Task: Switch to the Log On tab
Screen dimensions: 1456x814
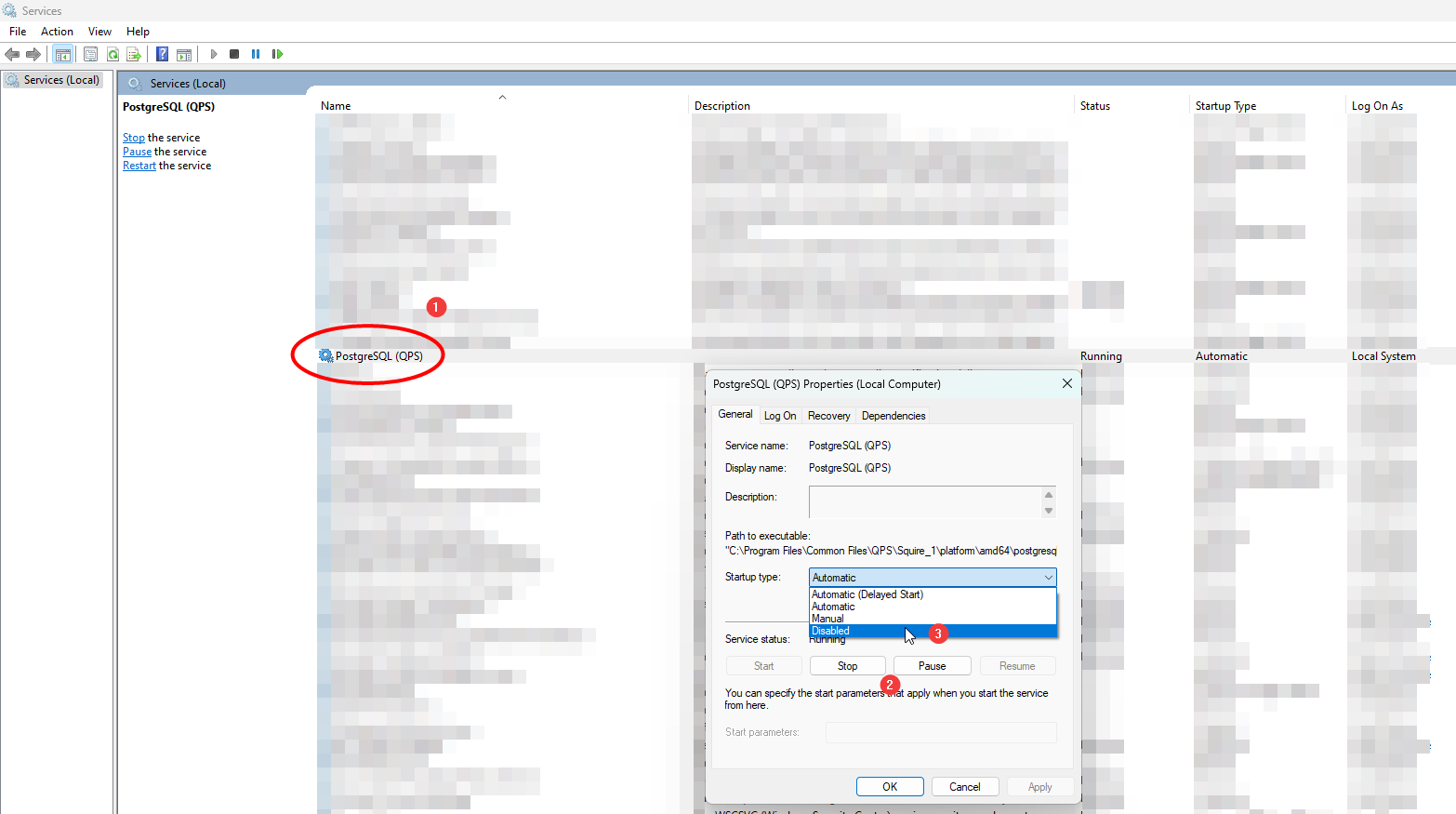Action: click(x=780, y=416)
